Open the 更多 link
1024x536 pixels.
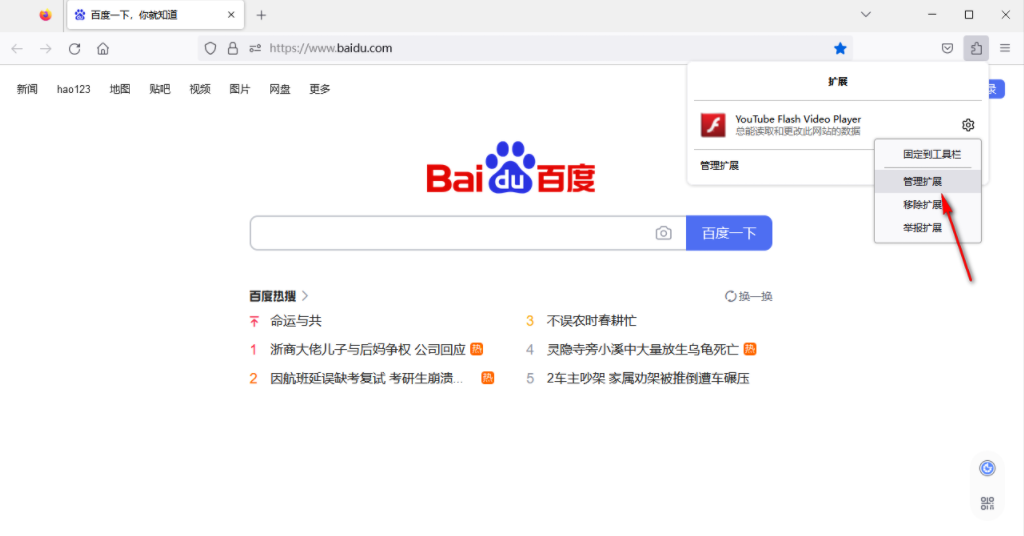pyautogui.click(x=320, y=89)
